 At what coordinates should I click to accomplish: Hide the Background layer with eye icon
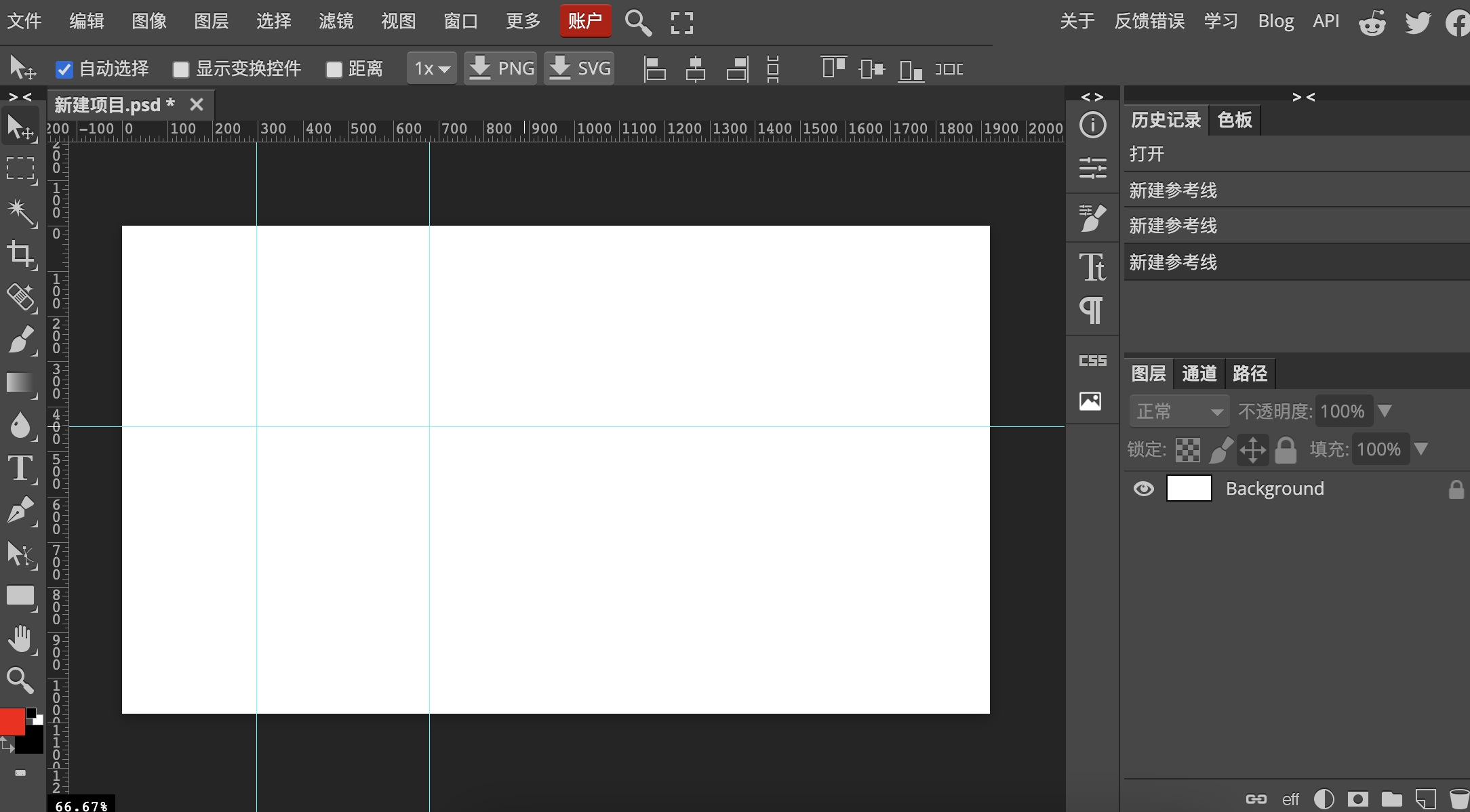pyautogui.click(x=1143, y=489)
